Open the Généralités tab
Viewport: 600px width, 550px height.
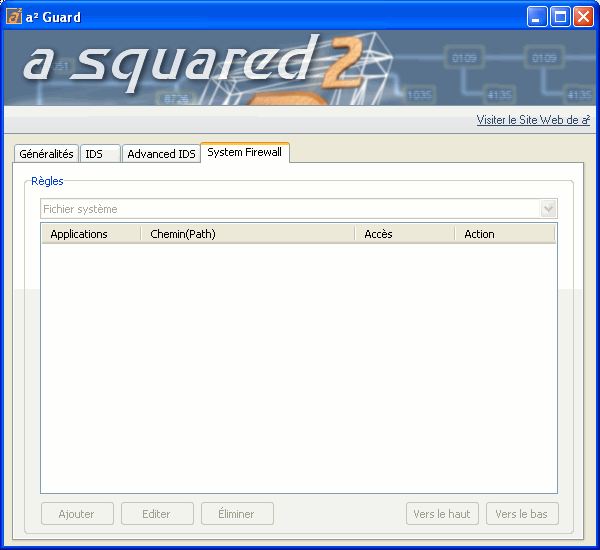tap(46, 154)
